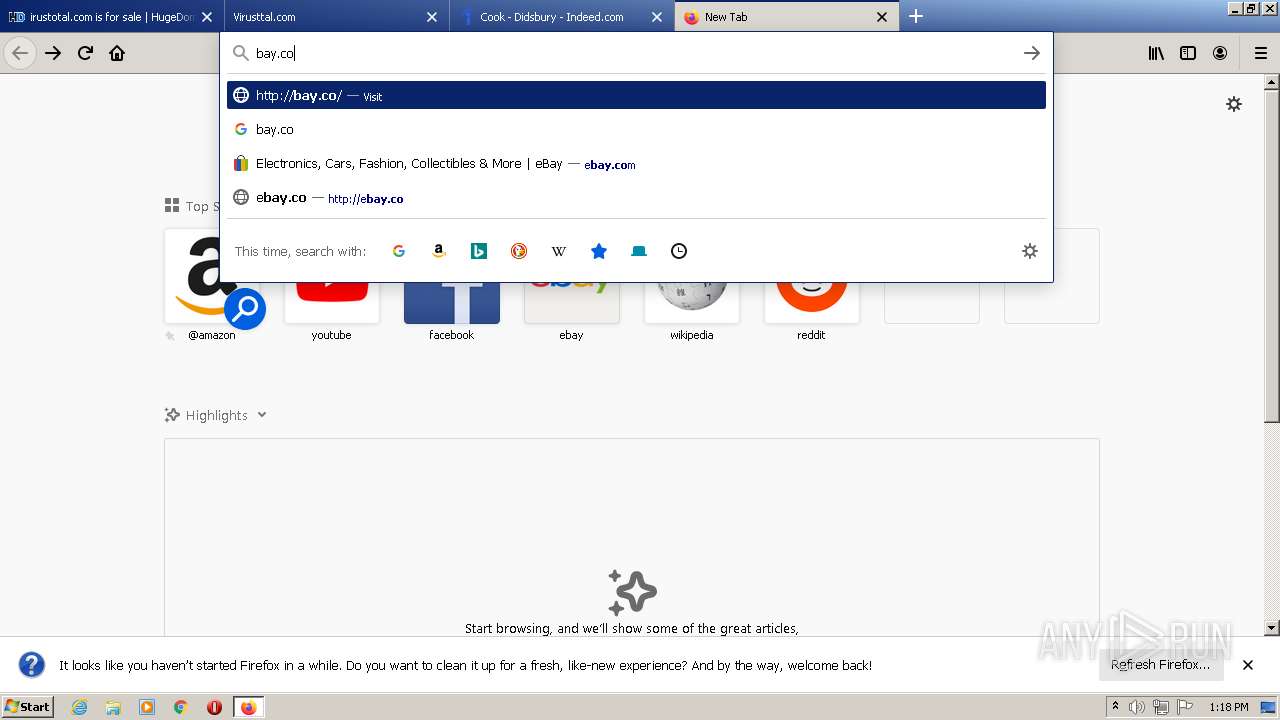
Task: Open the reddit top site tile
Action: [x=812, y=286]
